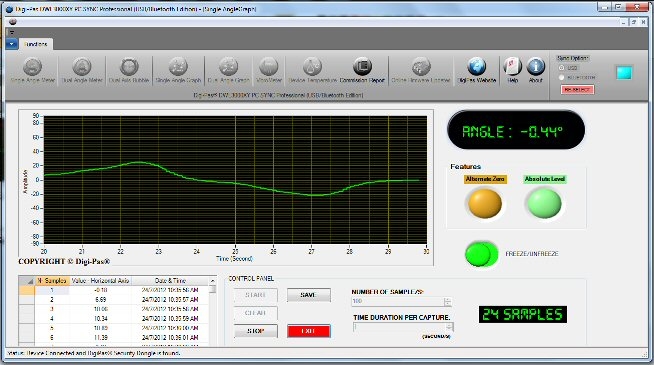Open the About info icon
The height and width of the screenshot is (365, 654).
[x=536, y=70]
